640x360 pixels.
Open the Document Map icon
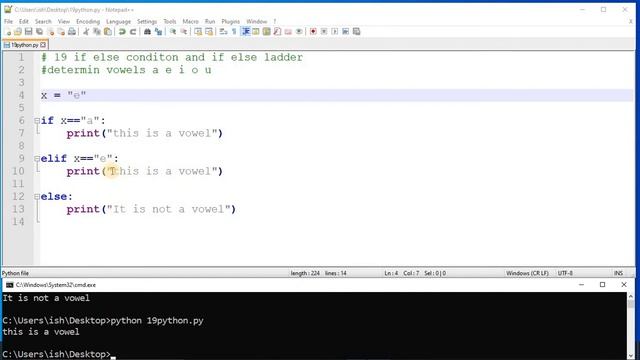pos(267,32)
